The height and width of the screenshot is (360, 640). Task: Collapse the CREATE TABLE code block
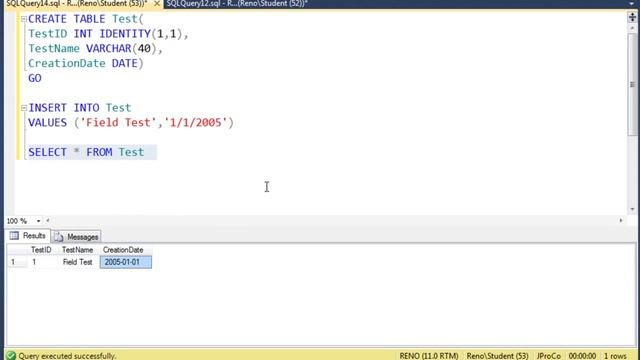tap(24, 19)
